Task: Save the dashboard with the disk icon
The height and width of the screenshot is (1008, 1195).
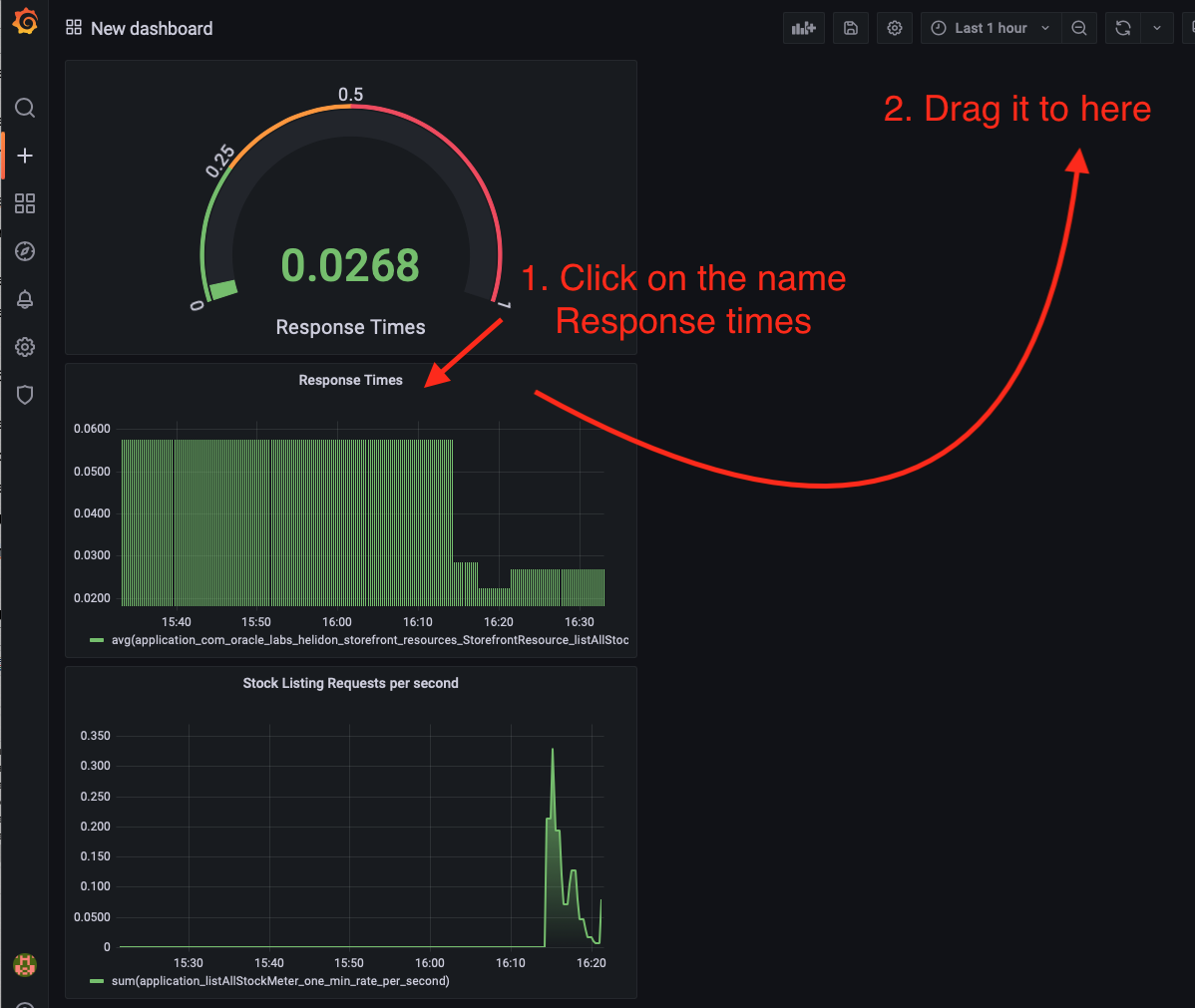Action: coord(851,28)
